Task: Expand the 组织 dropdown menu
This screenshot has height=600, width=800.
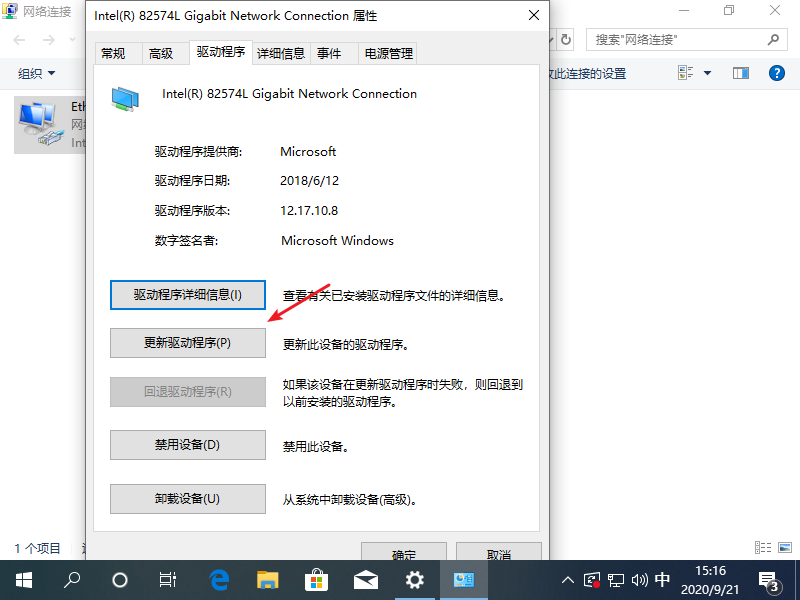Action: 37,74
